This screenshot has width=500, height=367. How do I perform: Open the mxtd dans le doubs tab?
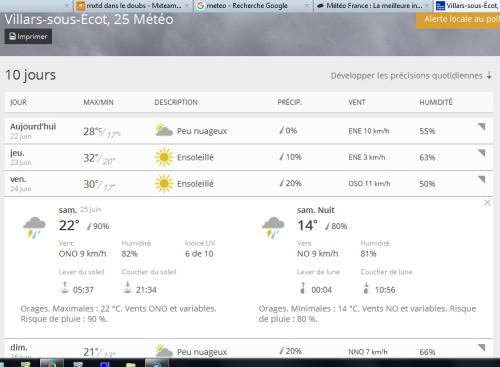[x=133, y=6]
